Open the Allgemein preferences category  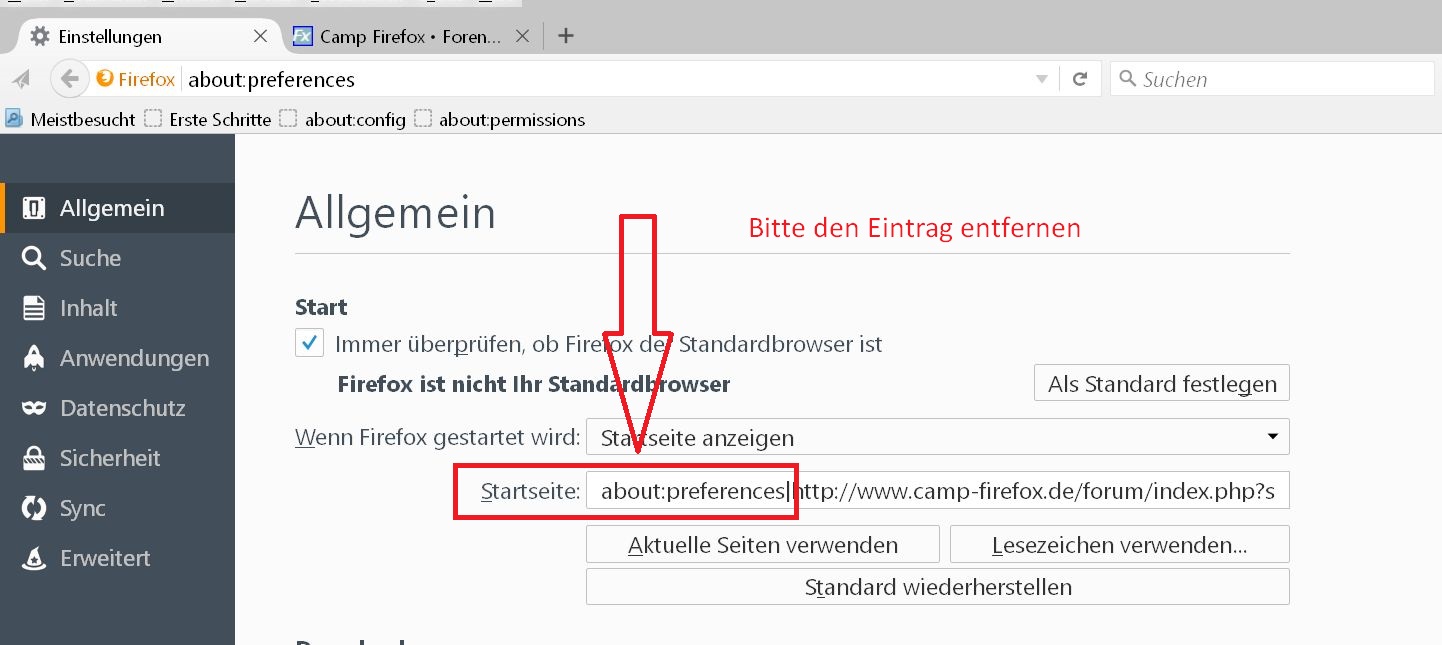pos(117,208)
